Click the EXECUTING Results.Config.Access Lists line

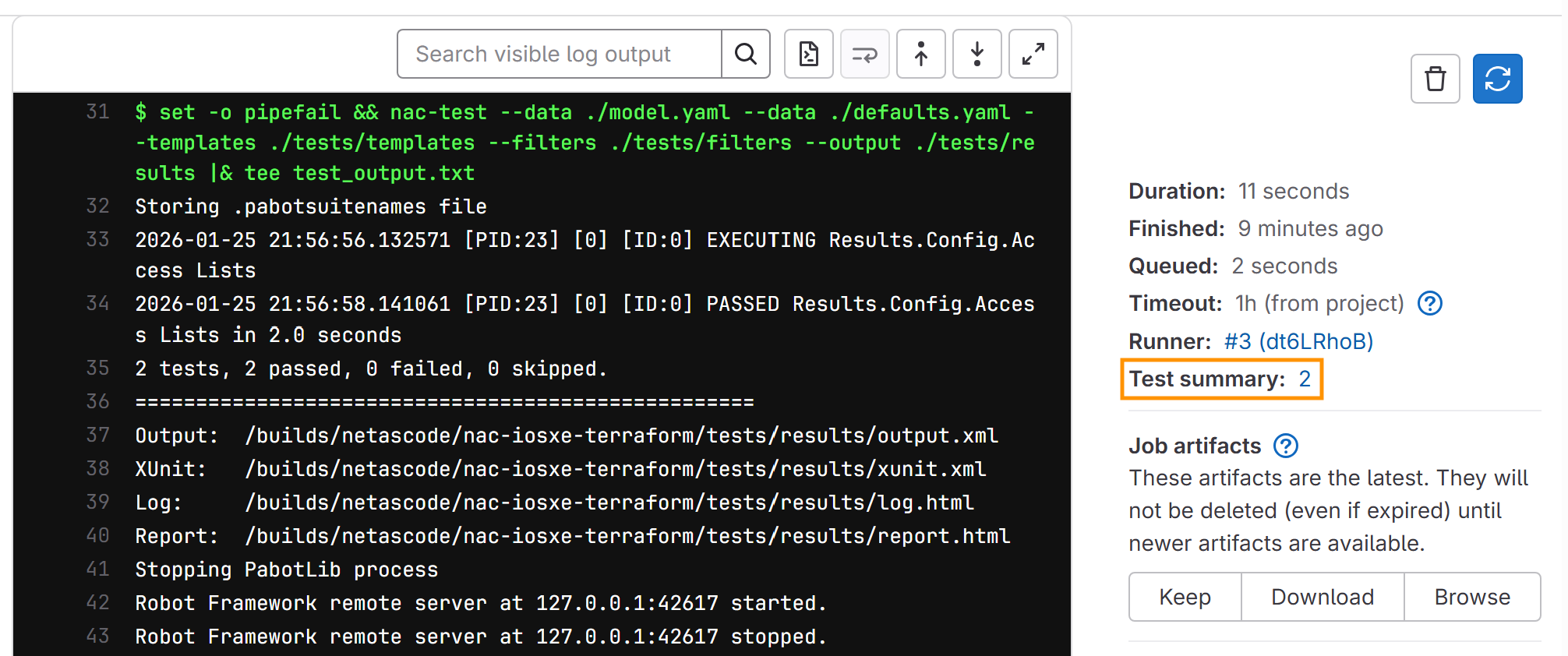coord(585,255)
